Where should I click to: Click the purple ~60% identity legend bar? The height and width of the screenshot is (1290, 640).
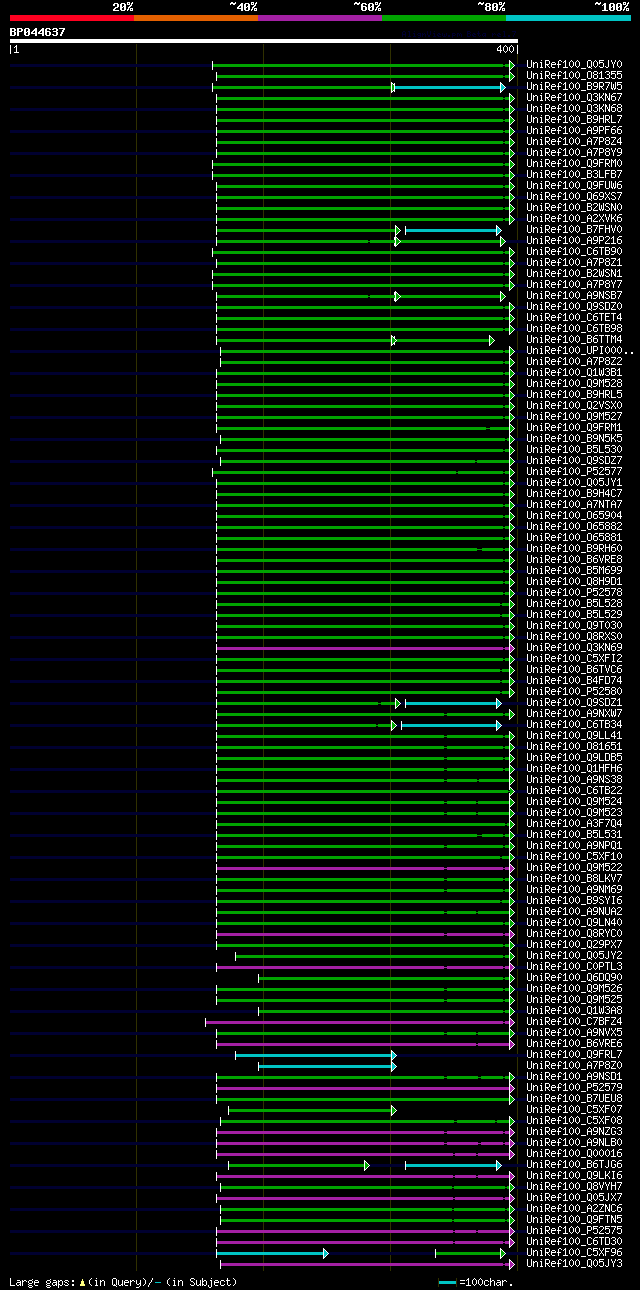point(320,18)
